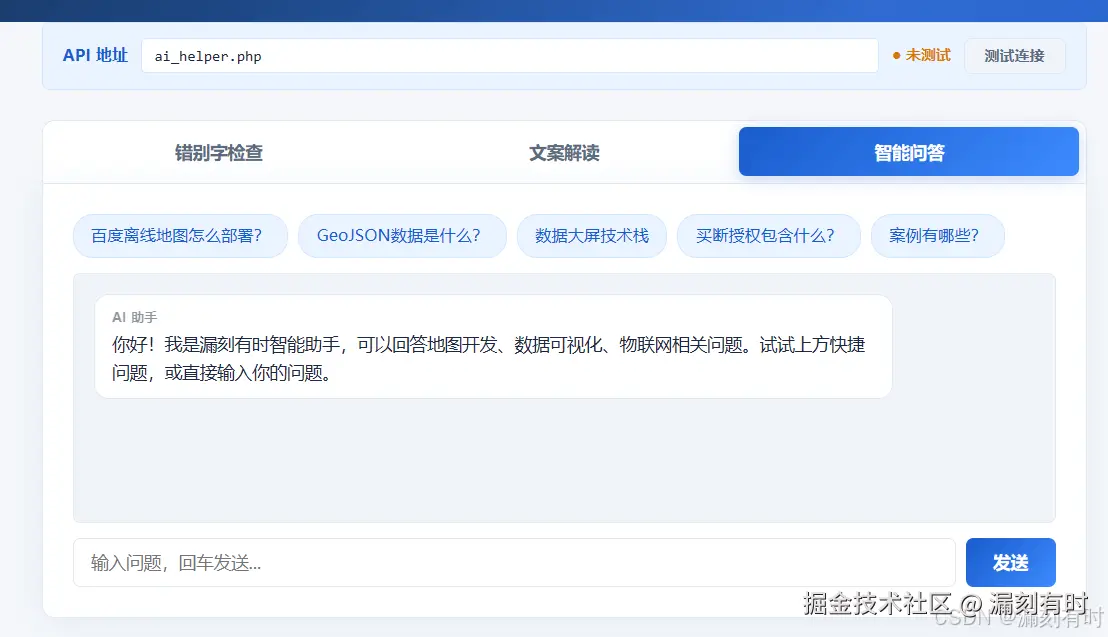Switch to the 错别字检查 tab

coord(219,152)
